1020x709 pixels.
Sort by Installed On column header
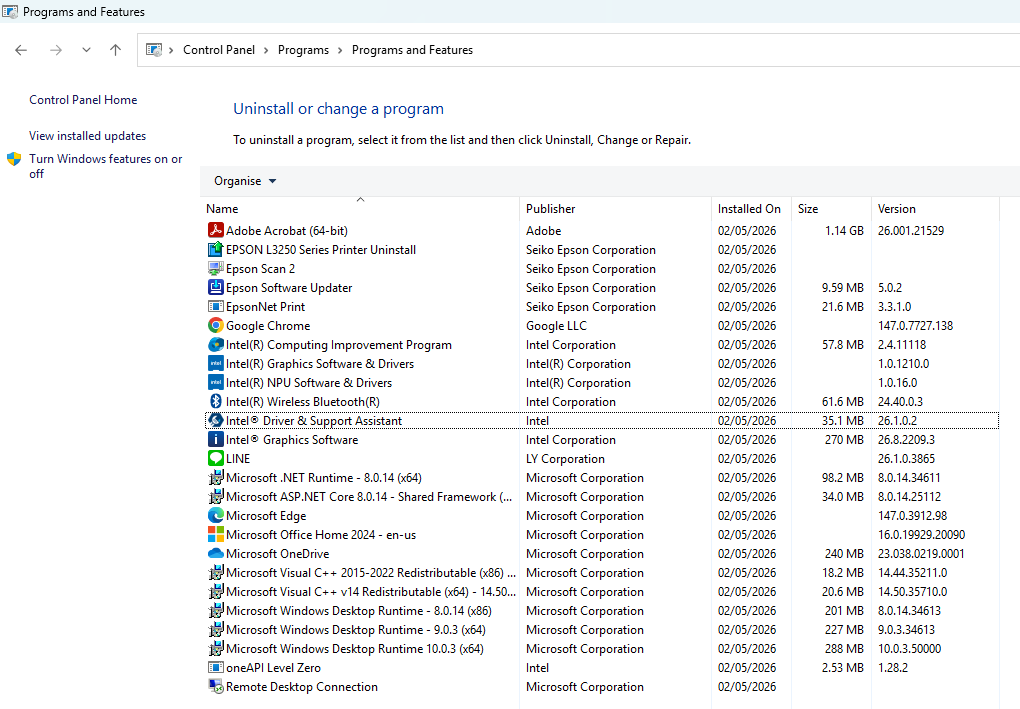[x=751, y=208]
